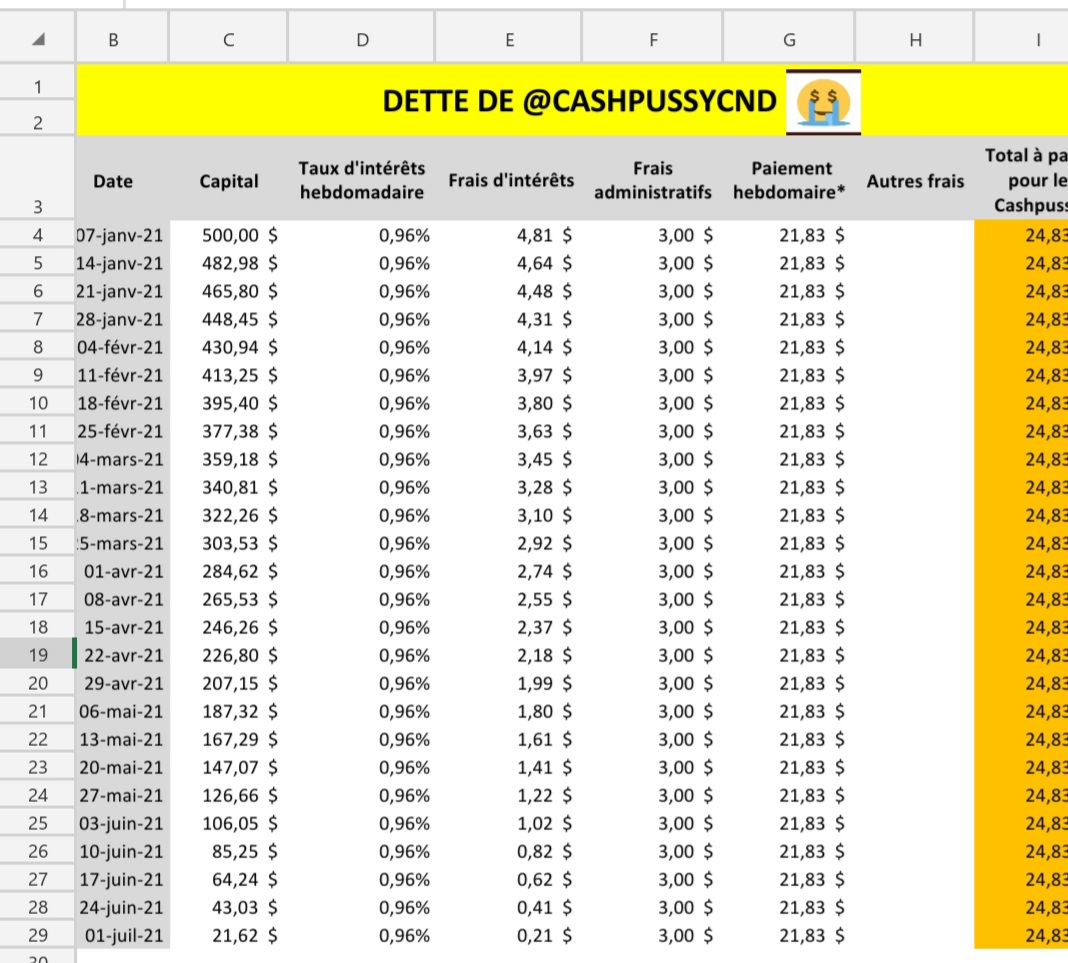This screenshot has width=1068, height=963.
Task: Select the 3,80 $ interest cell
Action: click(x=509, y=403)
